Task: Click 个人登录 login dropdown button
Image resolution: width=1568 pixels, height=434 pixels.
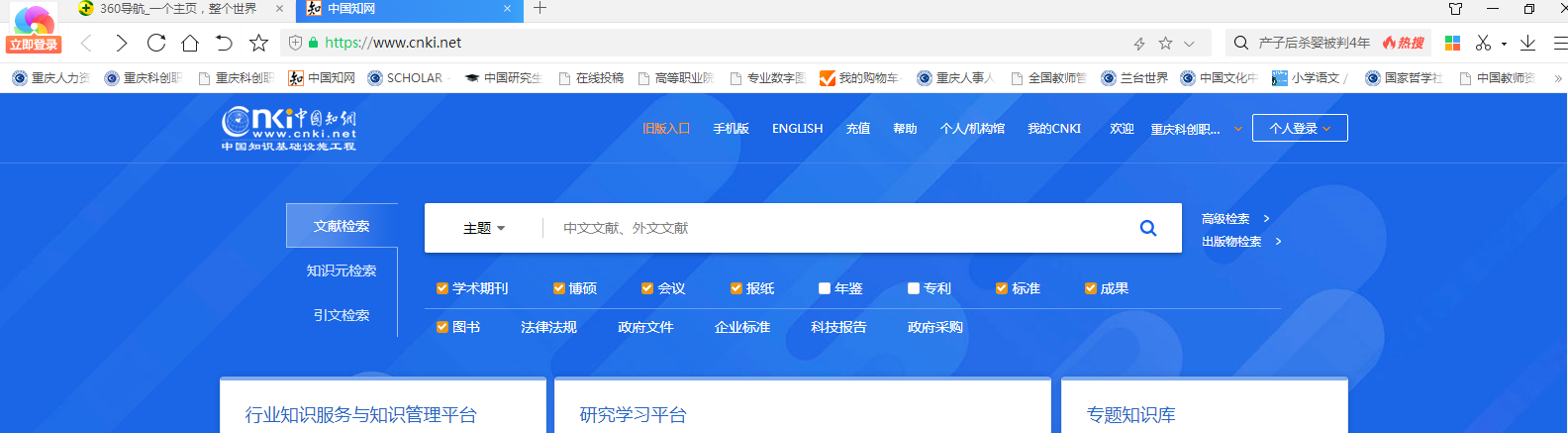Action: pyautogui.click(x=1300, y=128)
